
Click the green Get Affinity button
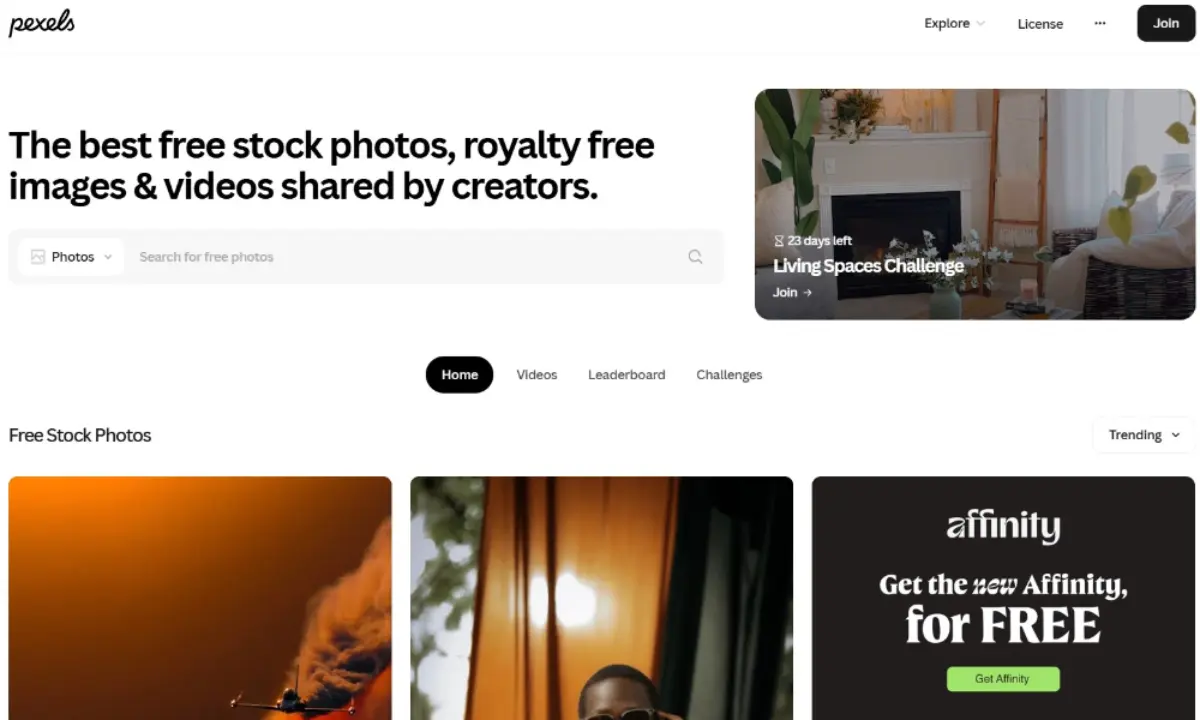tap(1003, 679)
